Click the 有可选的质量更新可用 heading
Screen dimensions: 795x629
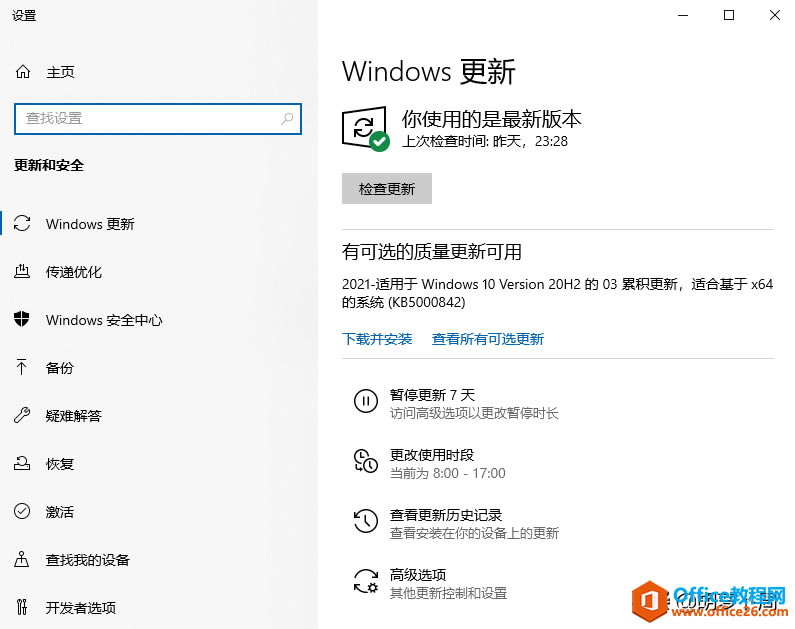[431, 251]
